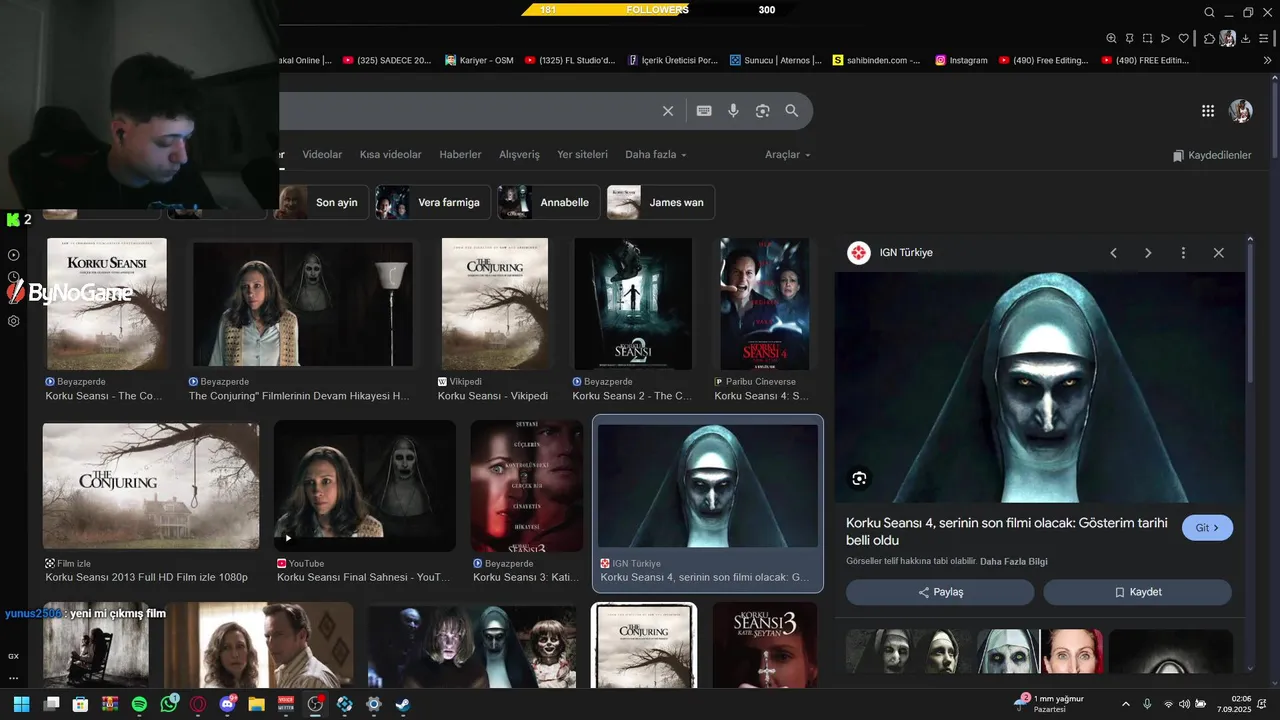Open OBS Studio from the taskbar
This screenshot has width=1280, height=720.
pos(315,704)
